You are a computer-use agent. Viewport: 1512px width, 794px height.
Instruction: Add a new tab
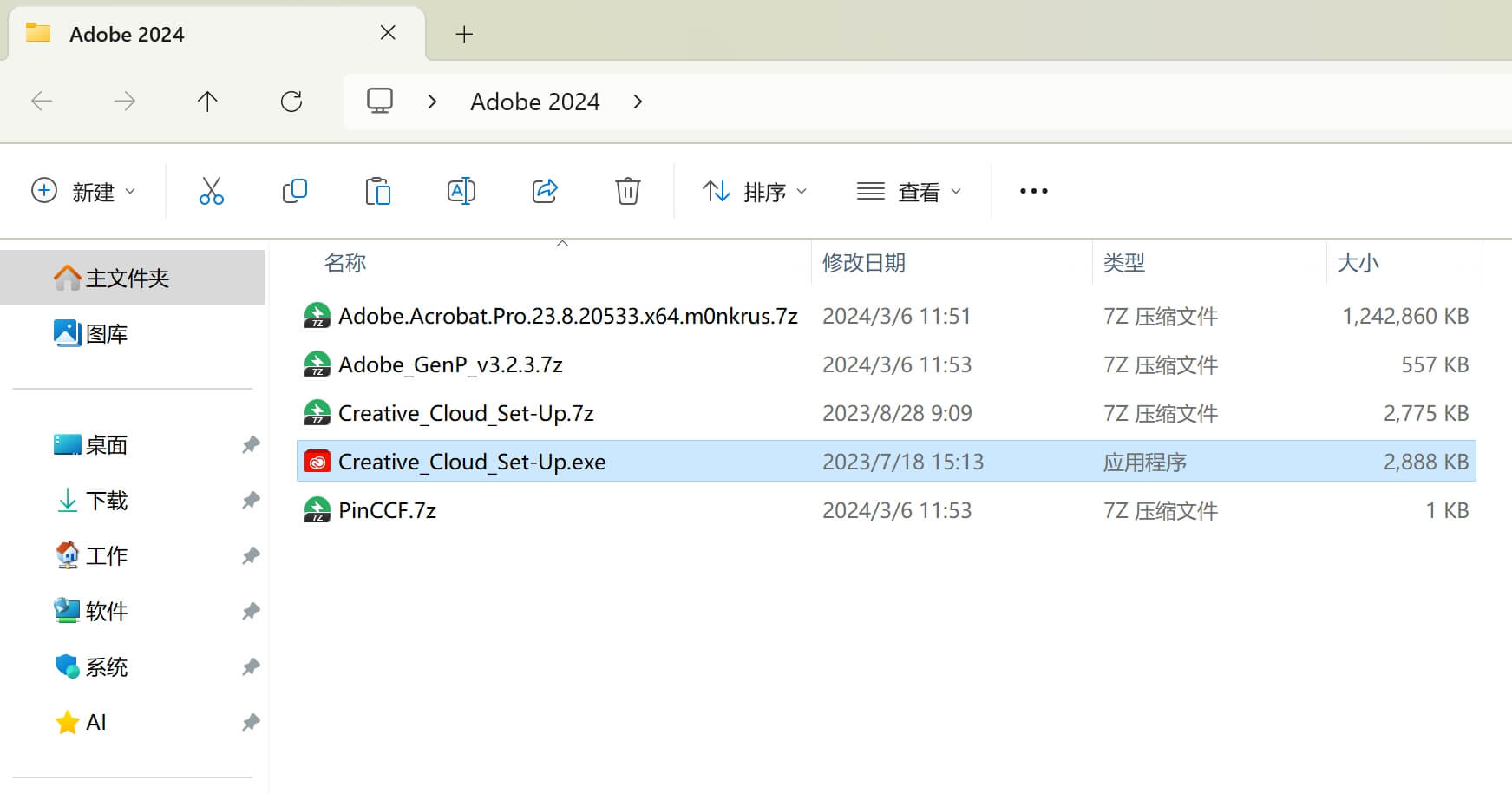[x=464, y=34]
